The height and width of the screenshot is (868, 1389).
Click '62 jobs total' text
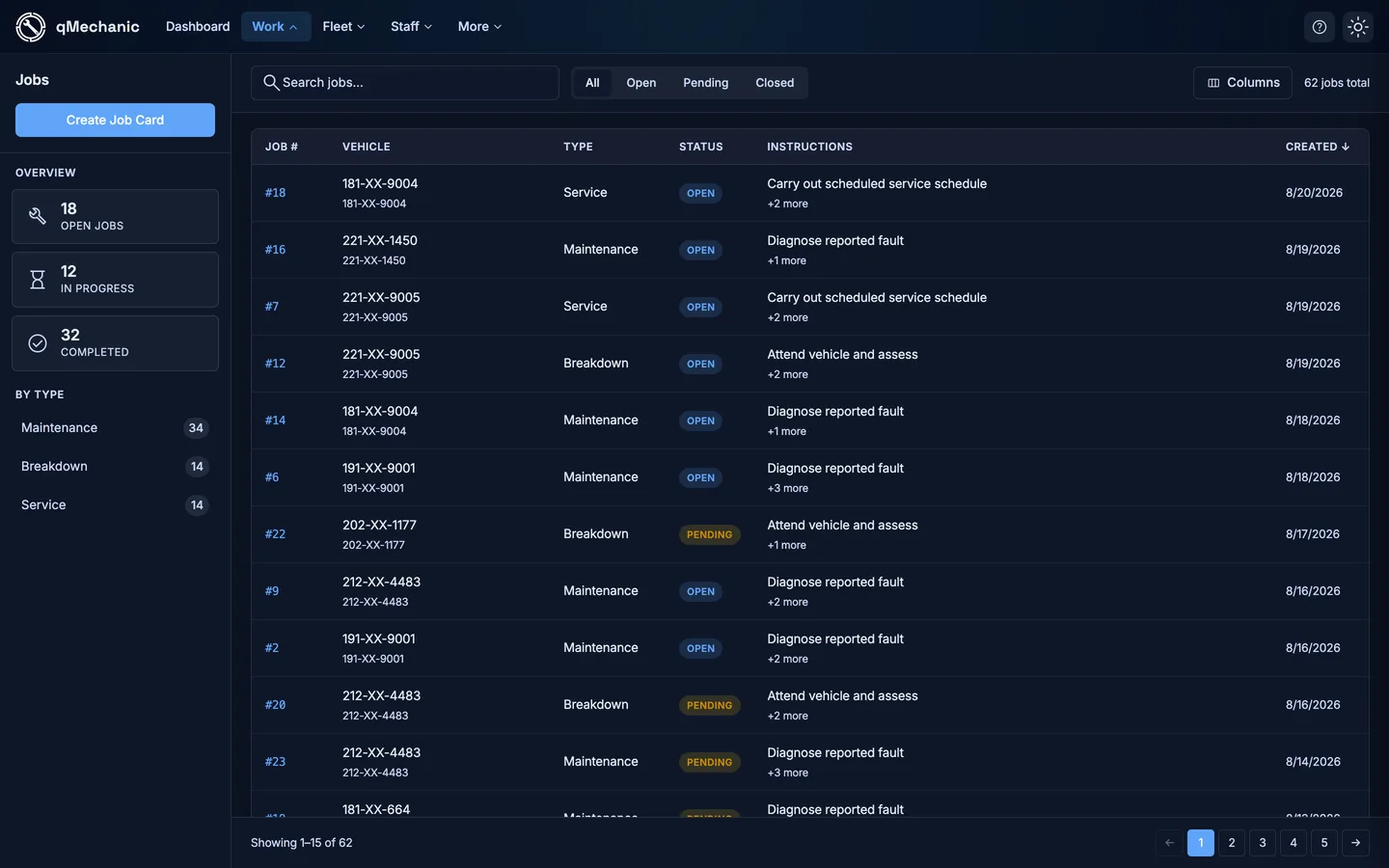(x=1337, y=83)
